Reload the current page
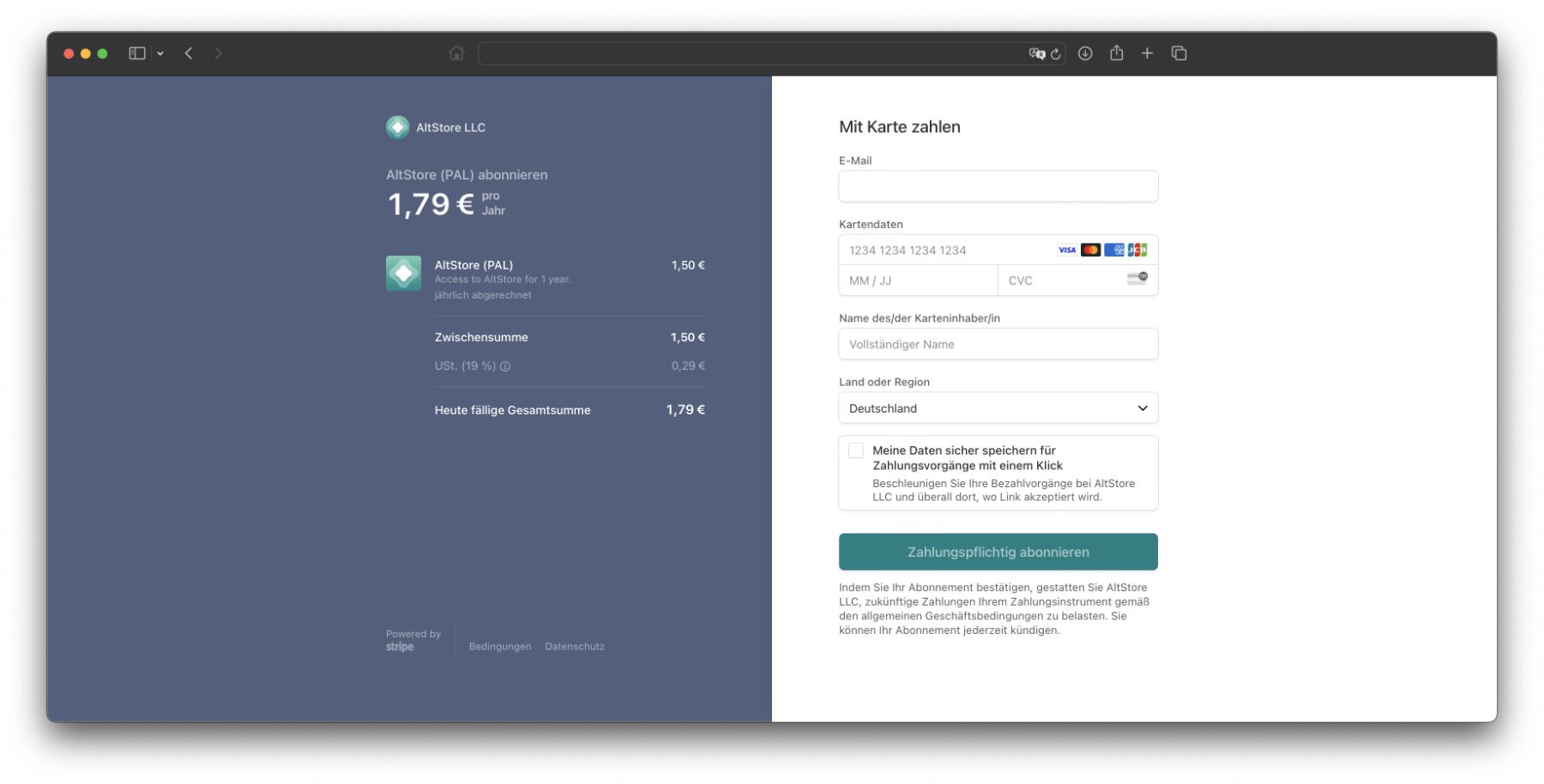The width and height of the screenshot is (1544, 784). (1056, 53)
